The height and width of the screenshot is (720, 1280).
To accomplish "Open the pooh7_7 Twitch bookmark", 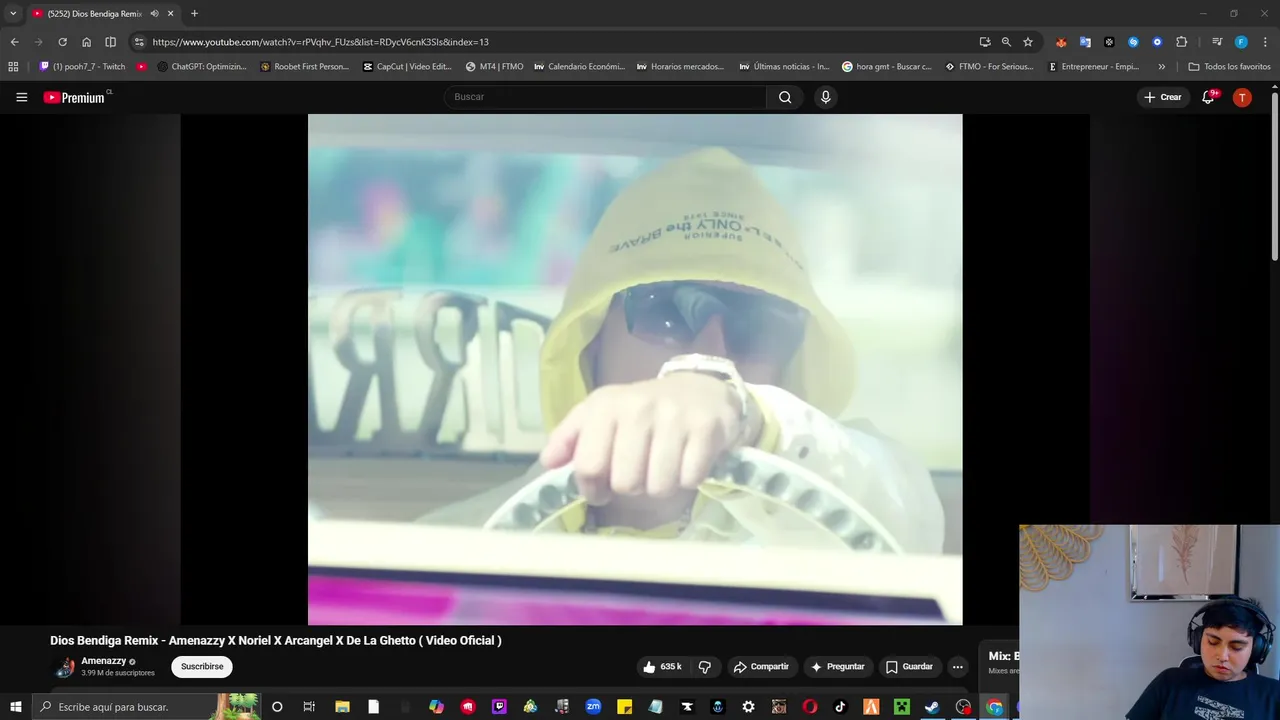I will (x=82, y=67).
